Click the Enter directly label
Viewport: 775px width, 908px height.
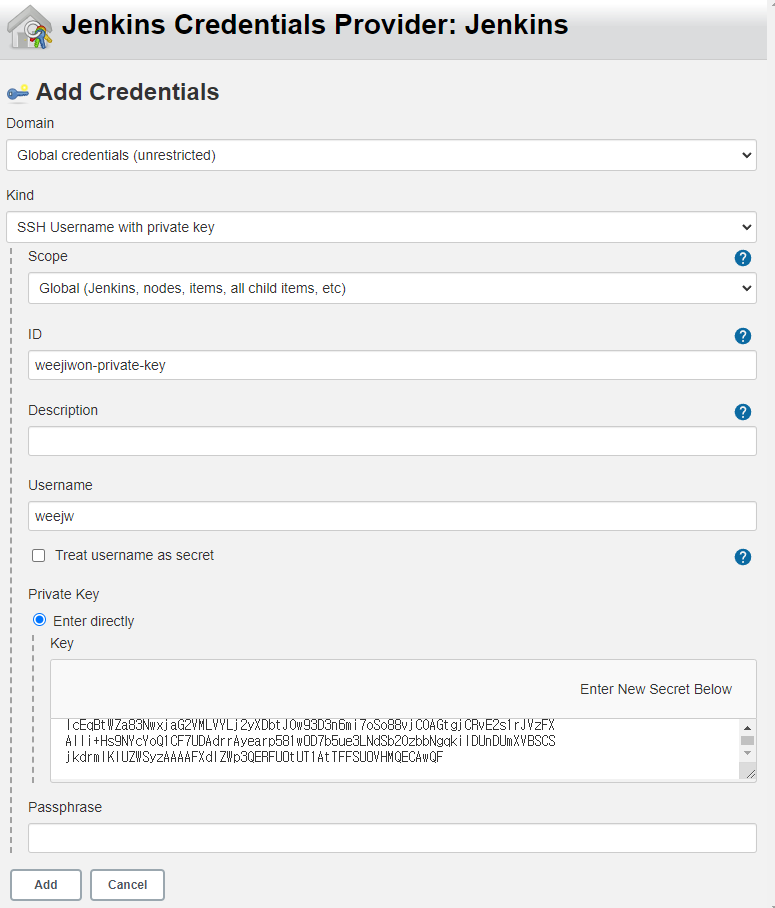[94, 621]
